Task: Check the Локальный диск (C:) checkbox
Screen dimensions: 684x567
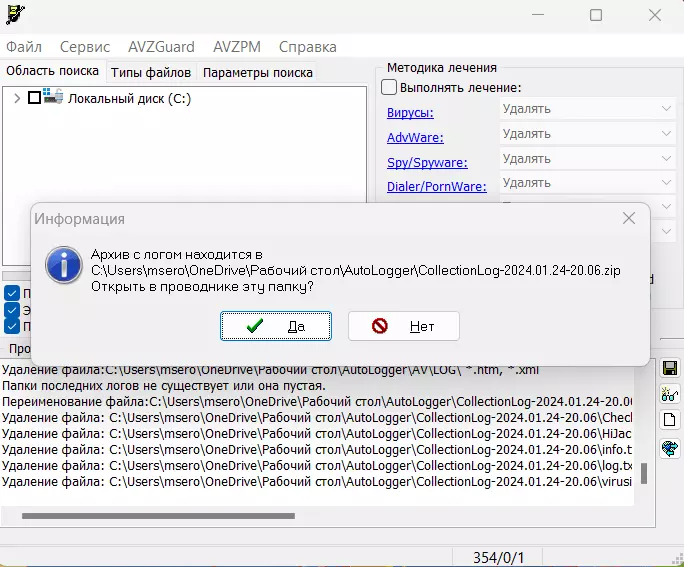Action: [35, 98]
